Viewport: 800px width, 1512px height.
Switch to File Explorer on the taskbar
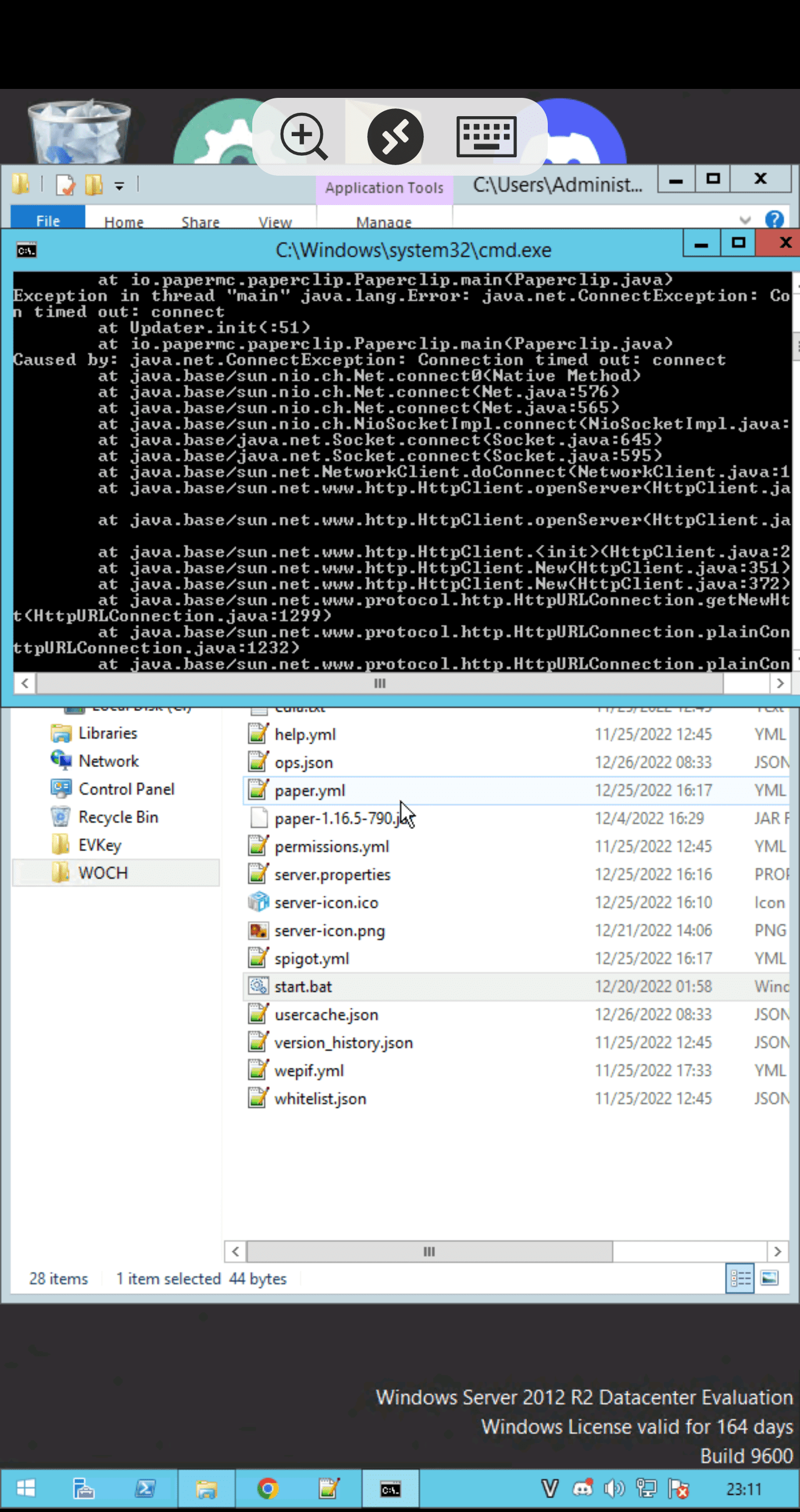[x=207, y=1489]
